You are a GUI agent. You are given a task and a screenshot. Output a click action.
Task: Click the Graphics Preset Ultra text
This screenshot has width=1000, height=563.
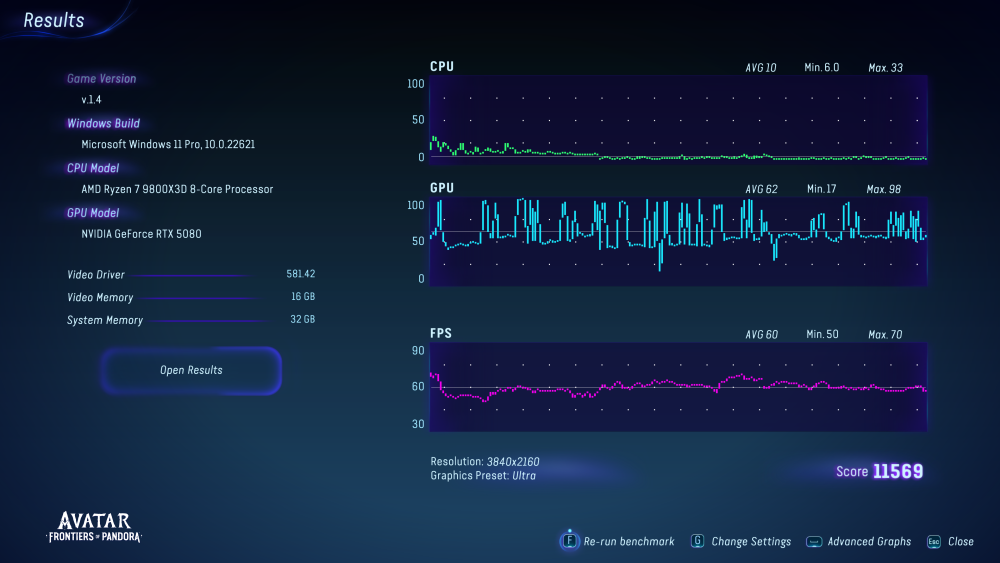(485, 476)
